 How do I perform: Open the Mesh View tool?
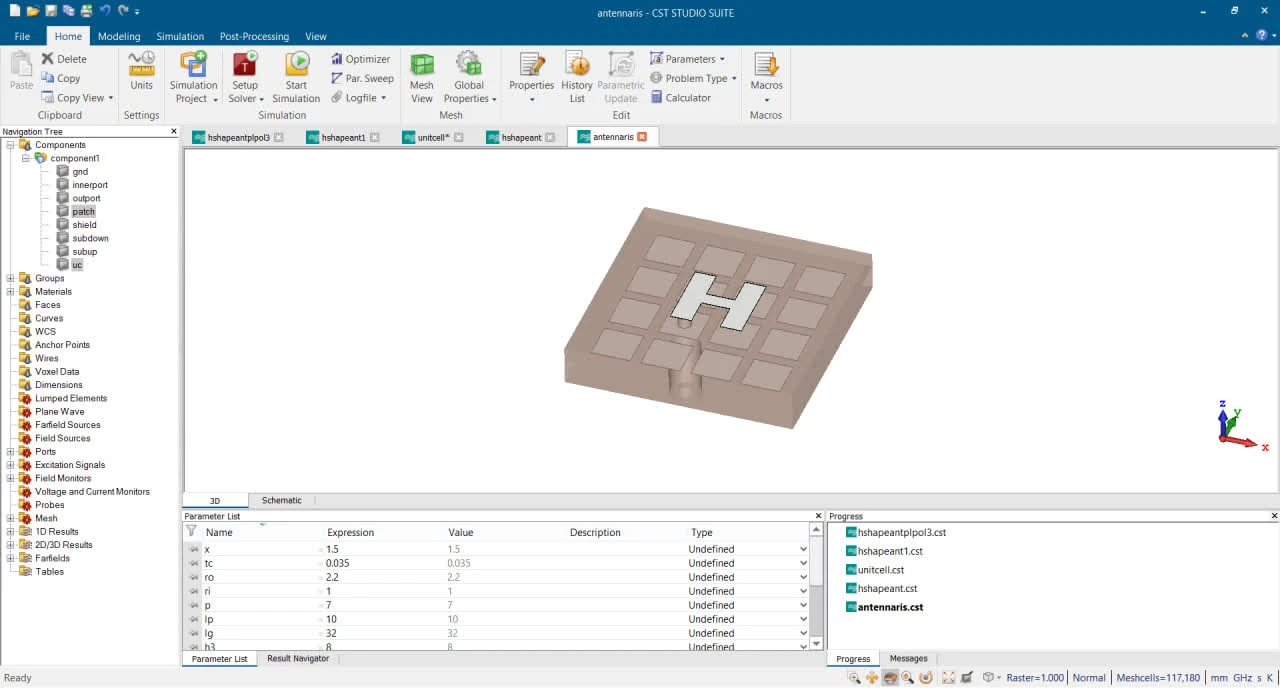coord(422,66)
